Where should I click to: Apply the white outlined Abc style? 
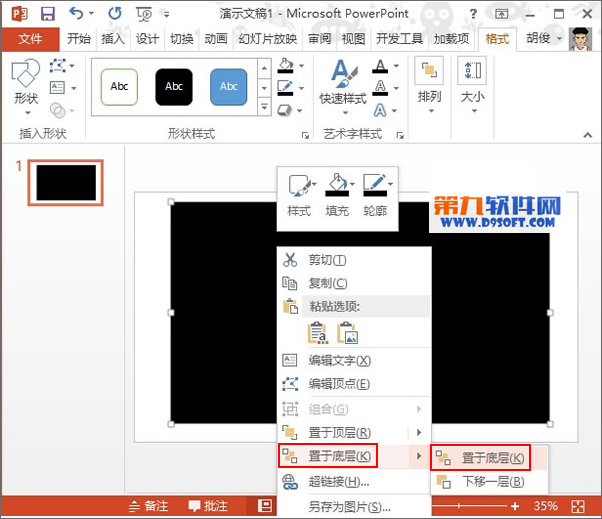(119, 87)
